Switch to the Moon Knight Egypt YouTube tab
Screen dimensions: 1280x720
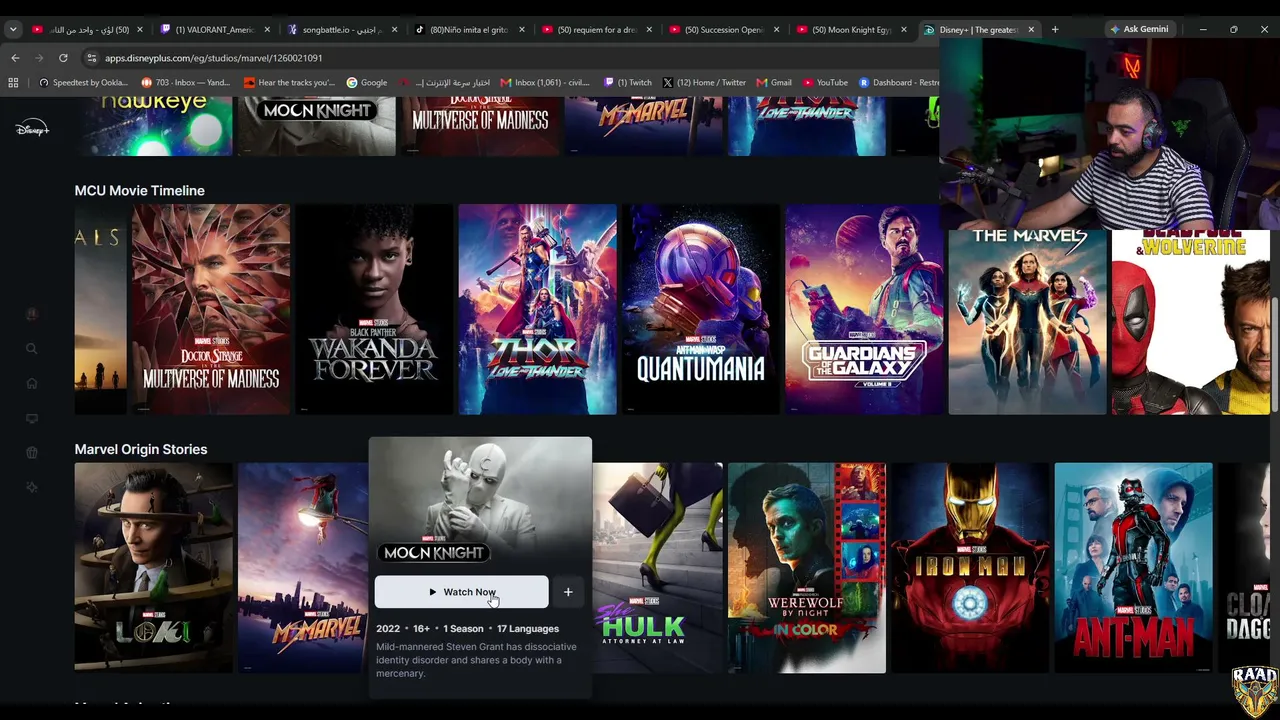click(x=850, y=30)
